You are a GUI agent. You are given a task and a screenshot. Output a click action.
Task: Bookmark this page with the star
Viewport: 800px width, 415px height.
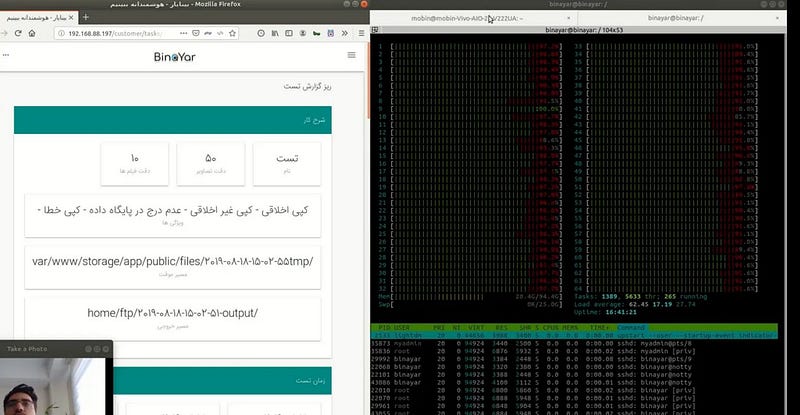point(233,33)
